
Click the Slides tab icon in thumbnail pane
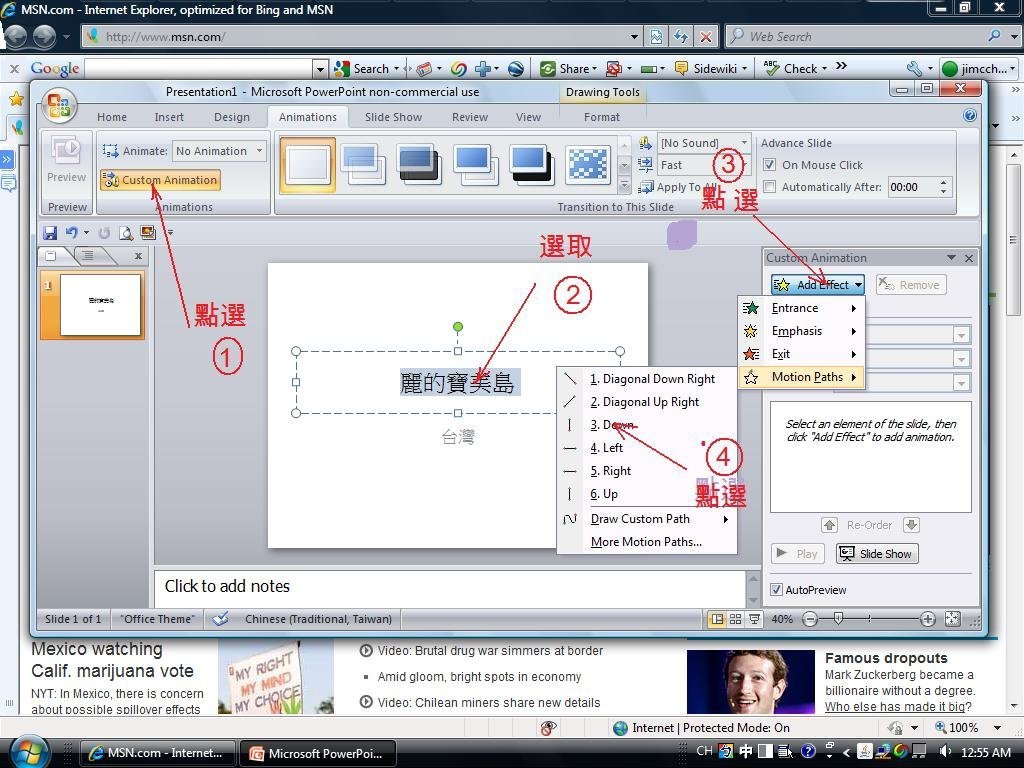pos(51,255)
